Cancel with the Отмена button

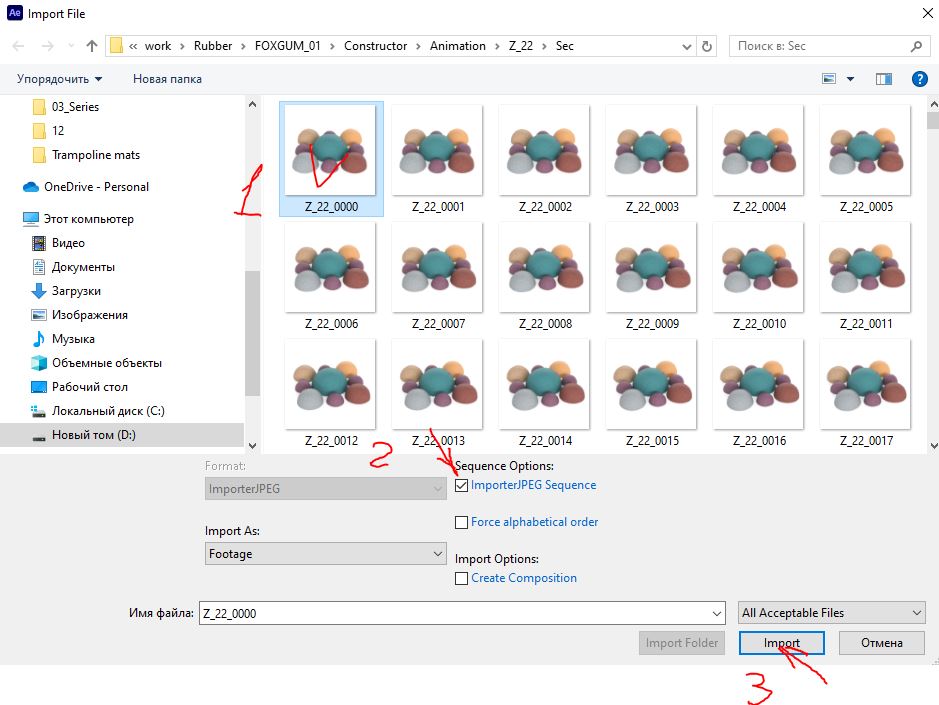click(882, 643)
